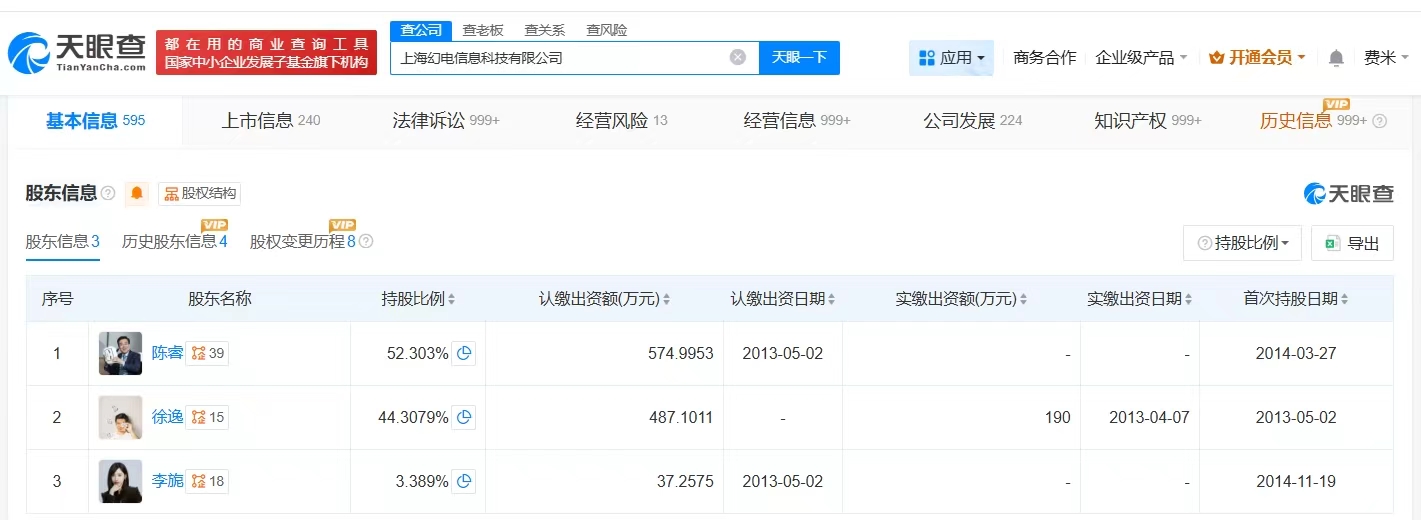Open 商务合作 link
Viewport: 1421px width, 520px height.
coord(1045,58)
